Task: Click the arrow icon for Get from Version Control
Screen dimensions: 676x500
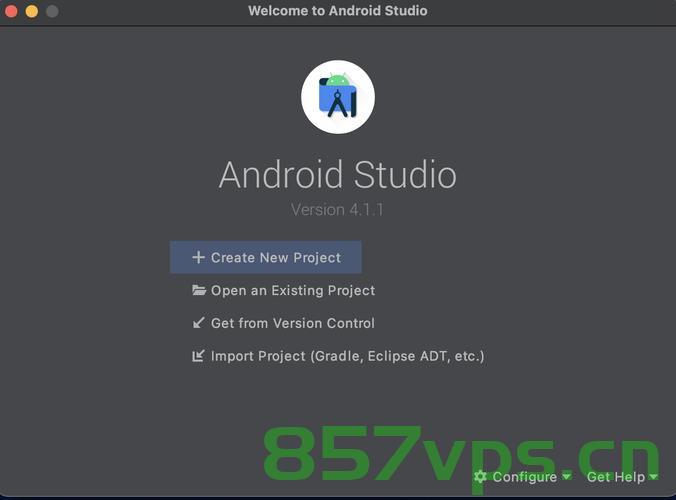Action: click(x=198, y=322)
